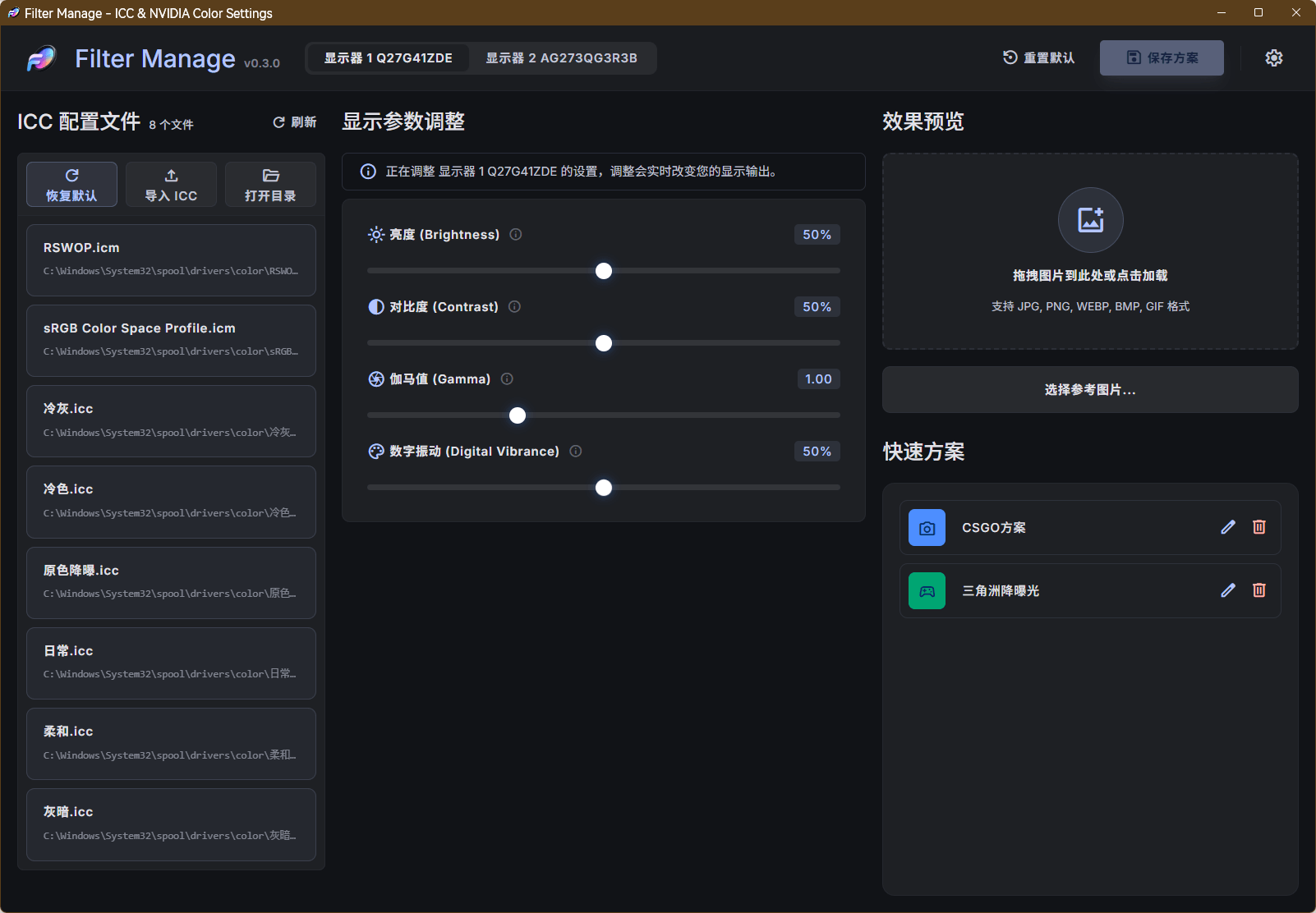
Task: Switch to 显示器 2 AG273QG3R3B tab
Action: click(562, 58)
